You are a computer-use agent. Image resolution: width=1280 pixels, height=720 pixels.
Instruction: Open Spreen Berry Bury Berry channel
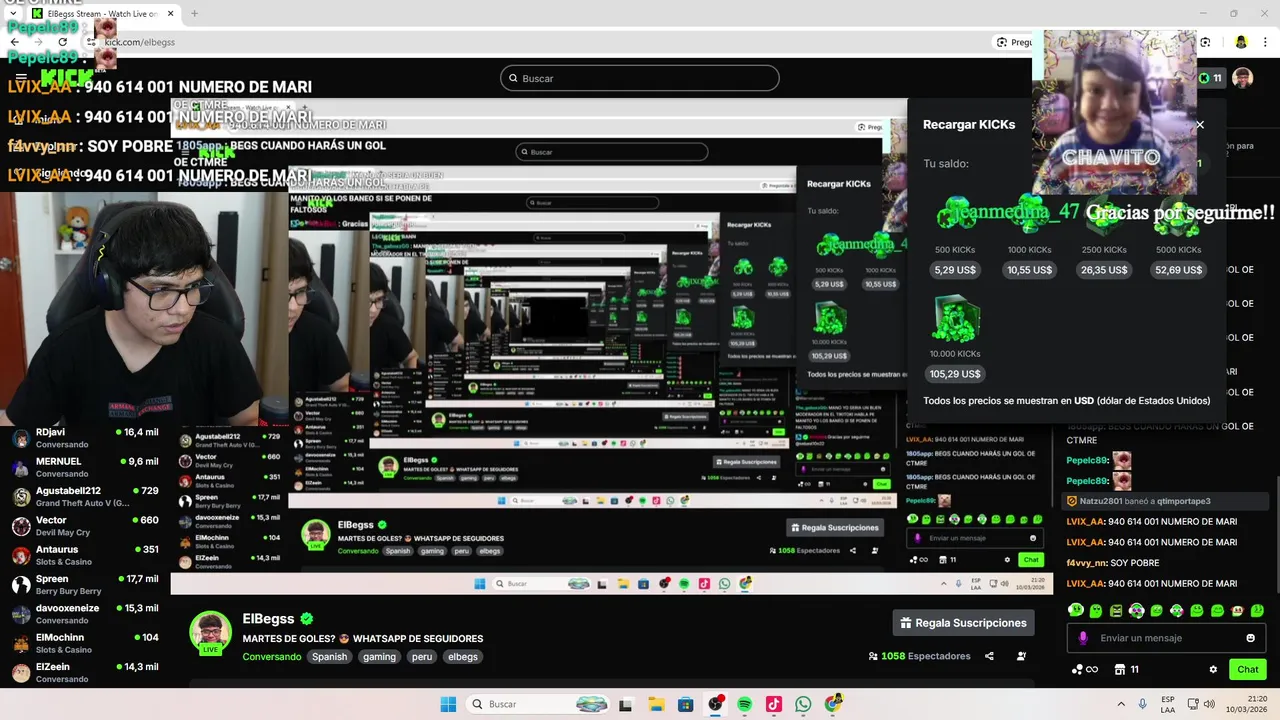point(85,584)
